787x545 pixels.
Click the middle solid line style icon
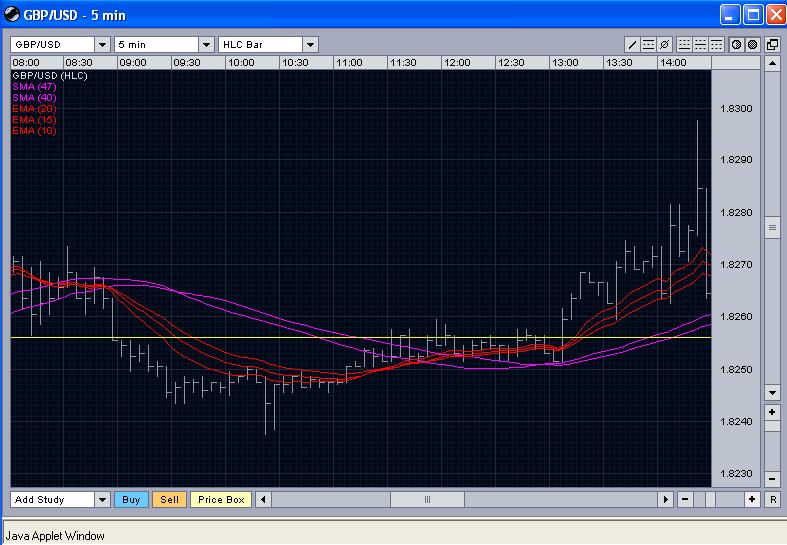click(700, 45)
